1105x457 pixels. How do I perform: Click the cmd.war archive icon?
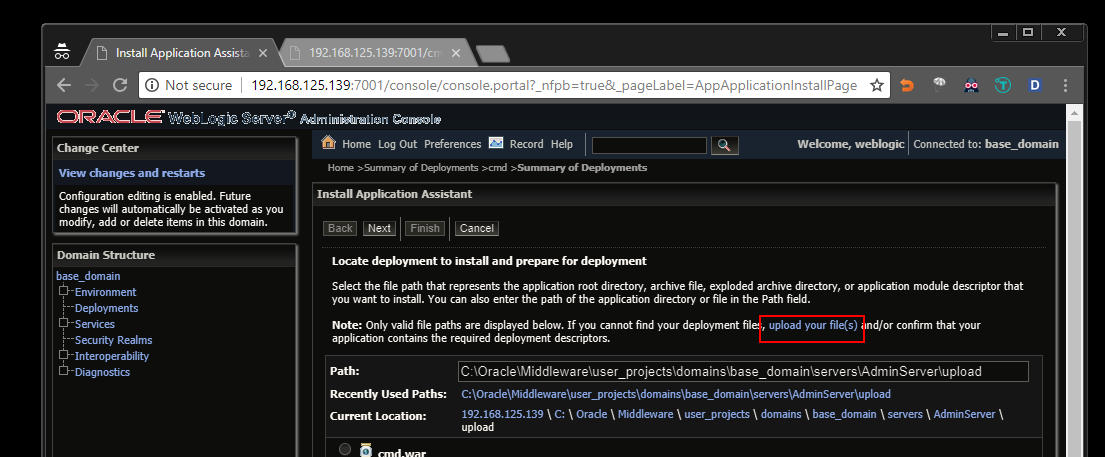[x=366, y=451]
